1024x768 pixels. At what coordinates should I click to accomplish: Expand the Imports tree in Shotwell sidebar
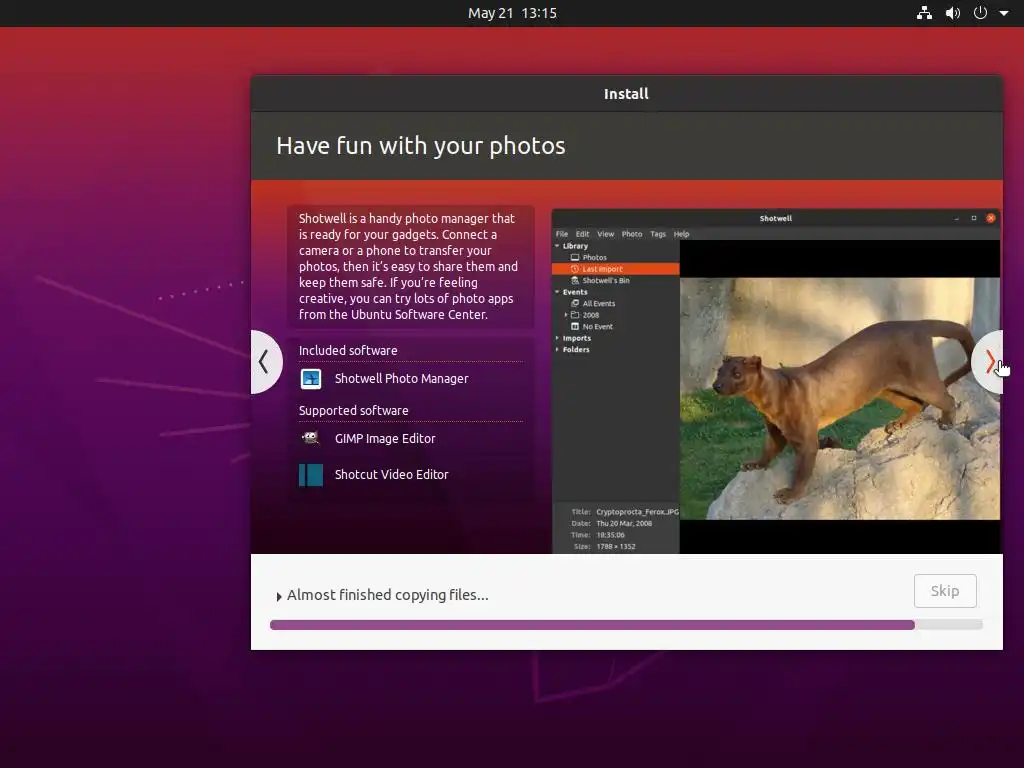tap(557, 338)
